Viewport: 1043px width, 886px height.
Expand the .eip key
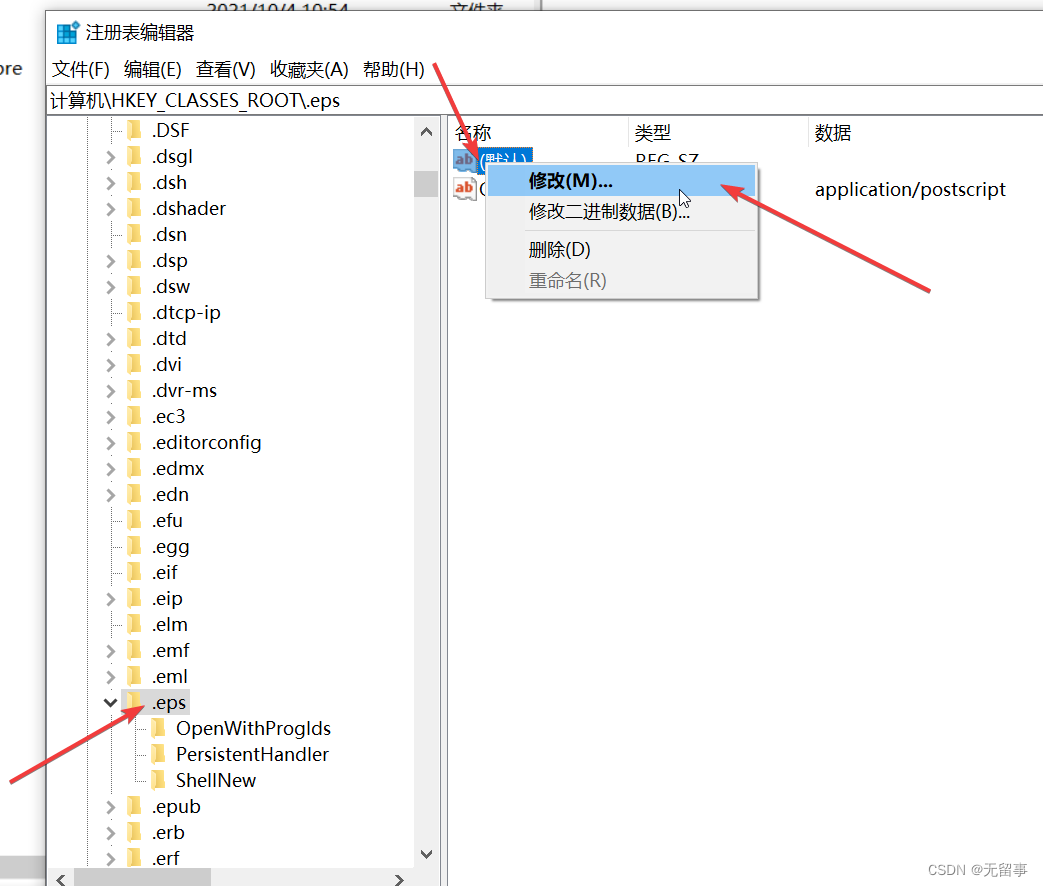(x=110, y=599)
